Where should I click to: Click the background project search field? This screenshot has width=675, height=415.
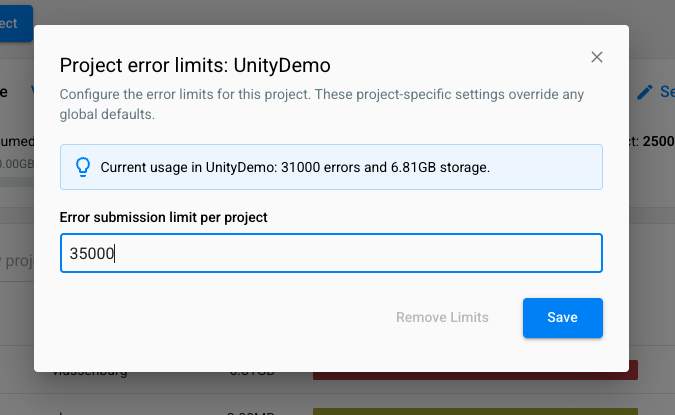[17, 260]
